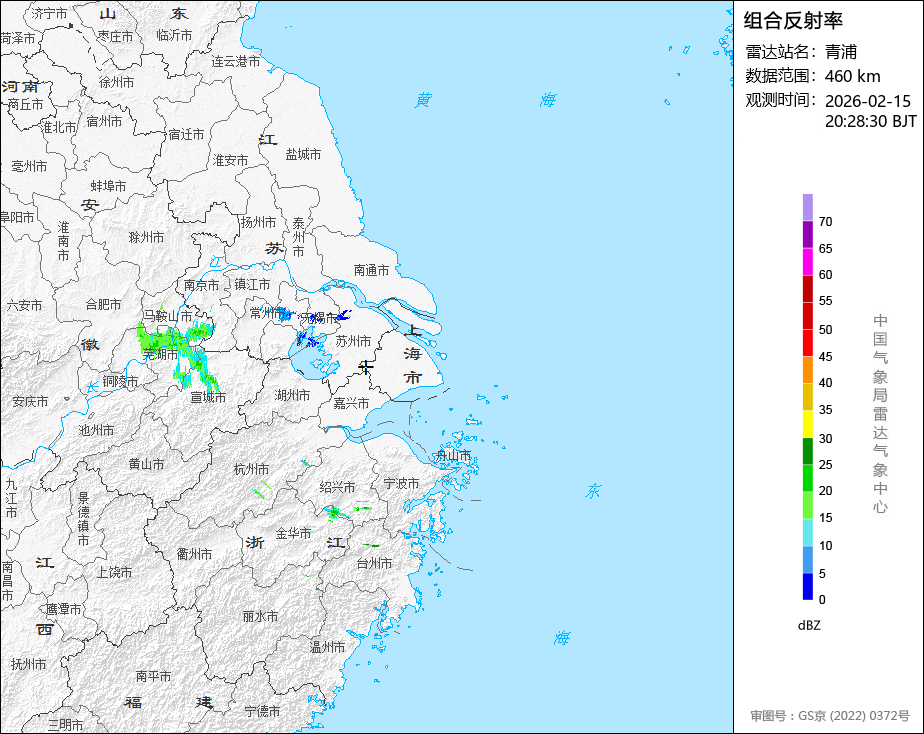This screenshot has height=734, width=924.
Task: Click the 苏州市 city label
Action: tap(354, 341)
